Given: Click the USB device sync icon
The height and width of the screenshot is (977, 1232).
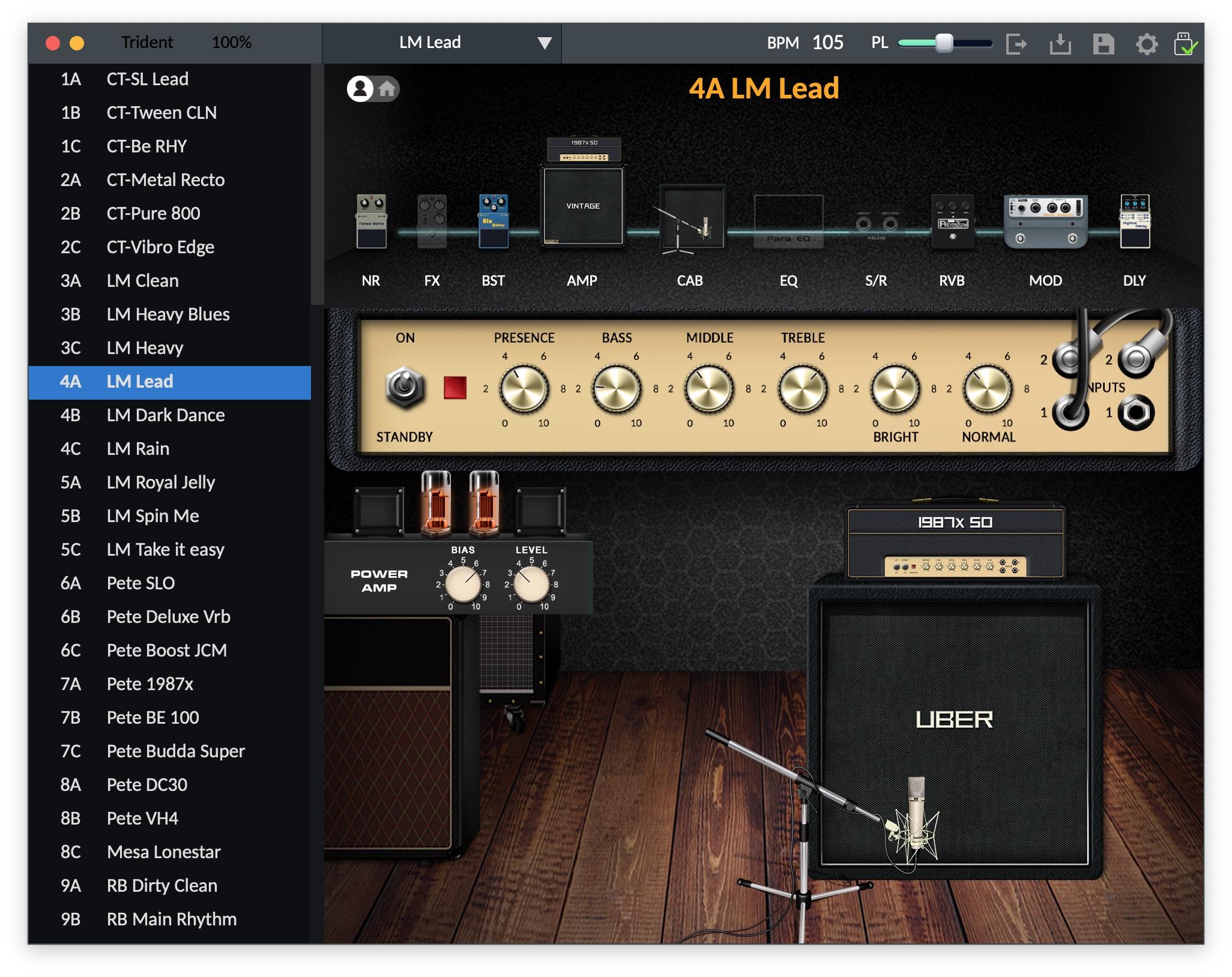Looking at the screenshot, I should click(x=1188, y=43).
